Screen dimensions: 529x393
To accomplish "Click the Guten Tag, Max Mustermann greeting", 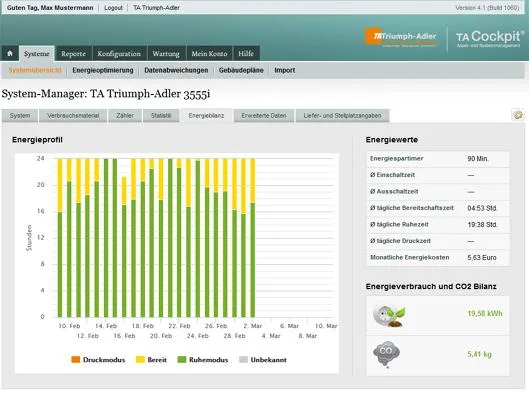I will (x=50, y=7).
